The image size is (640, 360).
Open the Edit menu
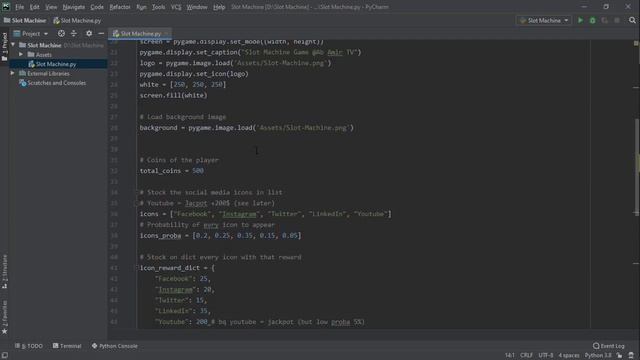pyautogui.click(x=34, y=7)
